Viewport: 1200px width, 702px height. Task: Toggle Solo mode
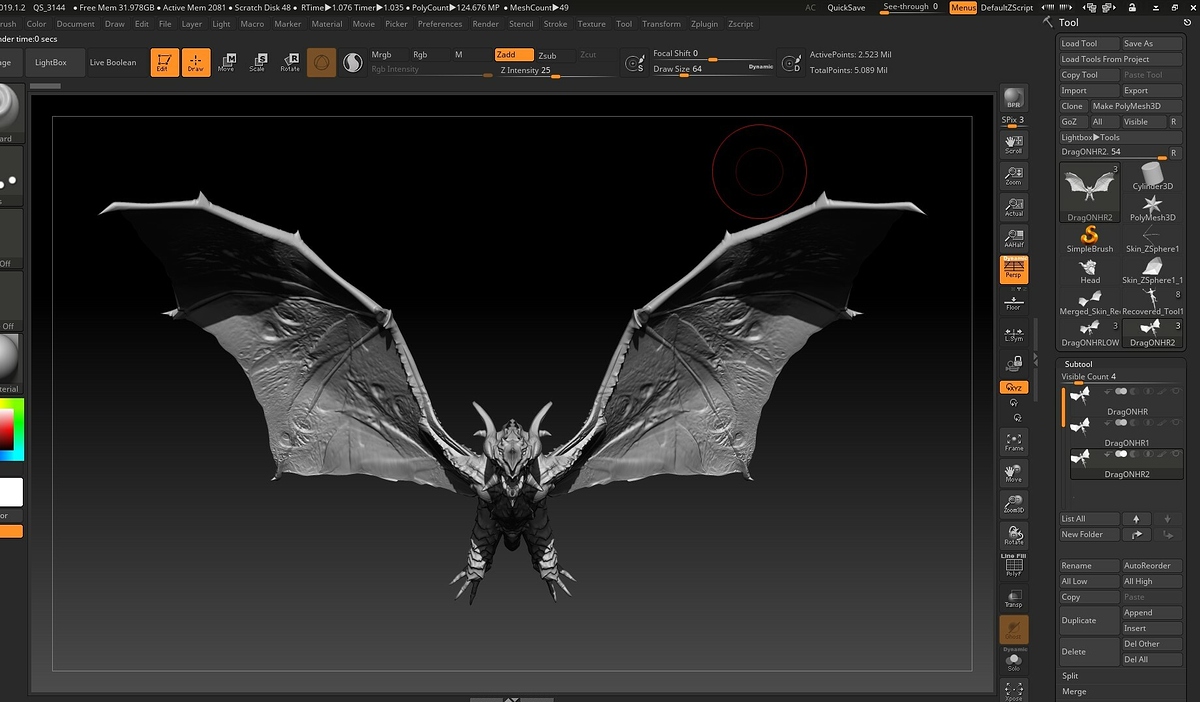pos(1014,661)
